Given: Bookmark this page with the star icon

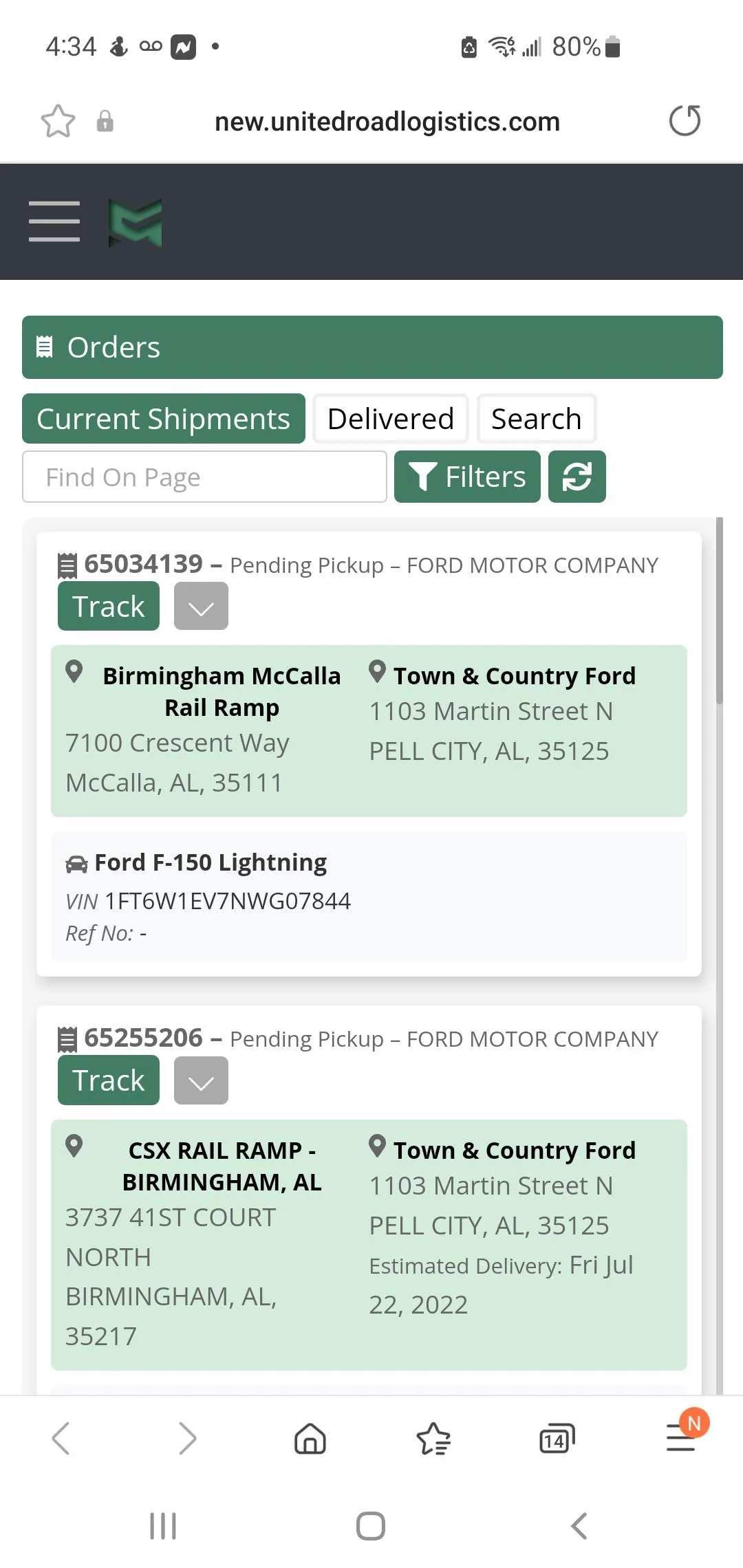Looking at the screenshot, I should (58, 122).
